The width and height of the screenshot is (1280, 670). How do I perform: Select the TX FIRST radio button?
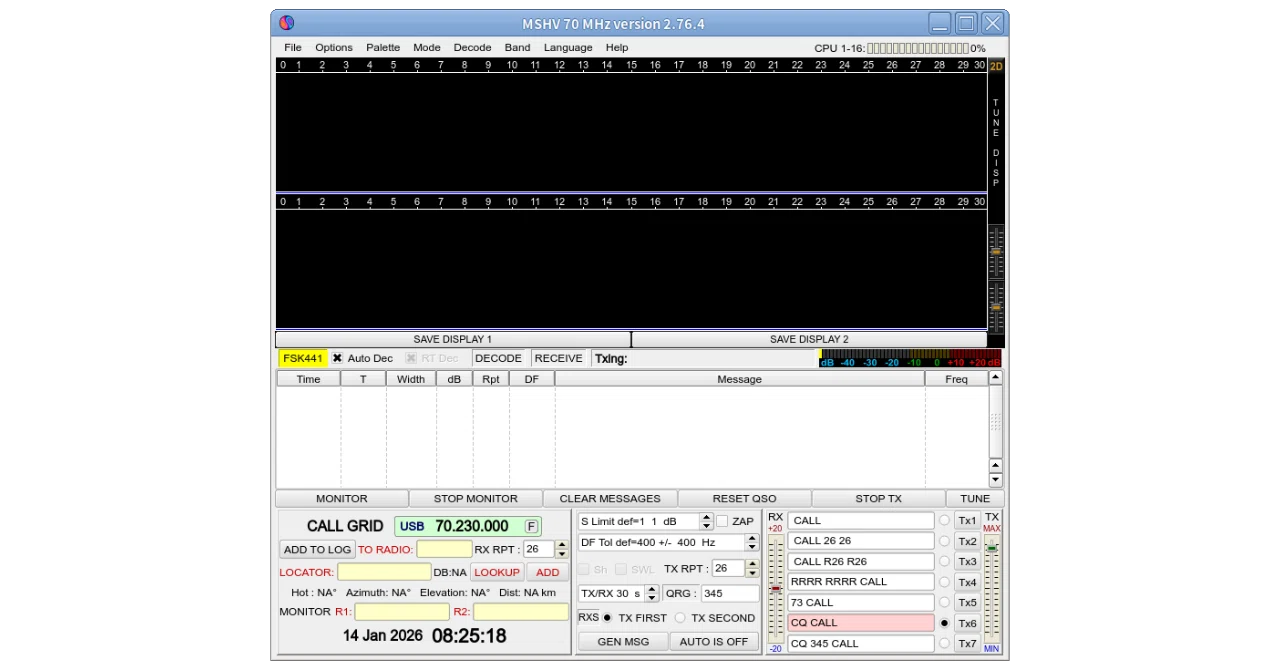coord(607,618)
